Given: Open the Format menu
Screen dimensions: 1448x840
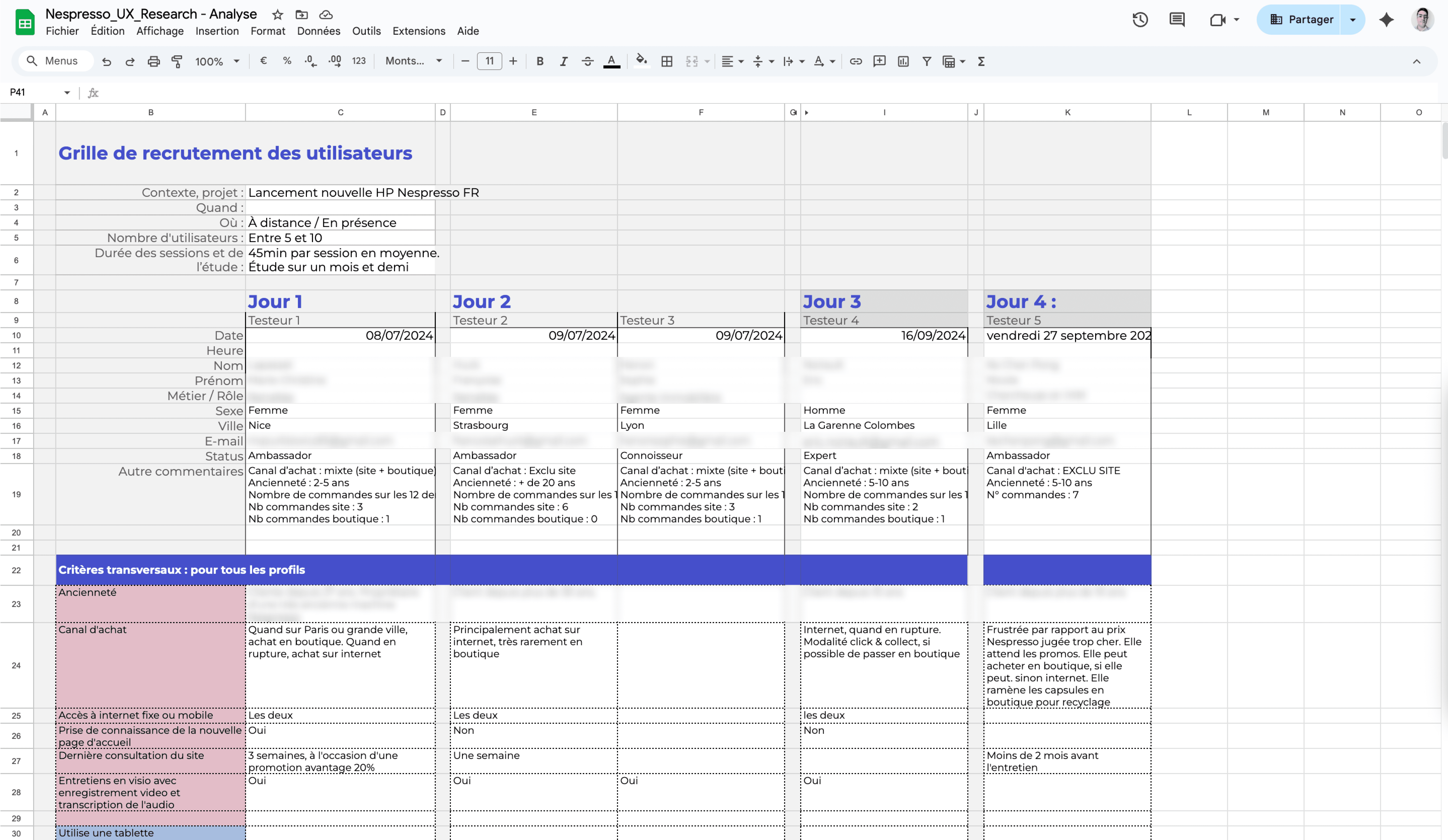Looking at the screenshot, I should coord(268,31).
